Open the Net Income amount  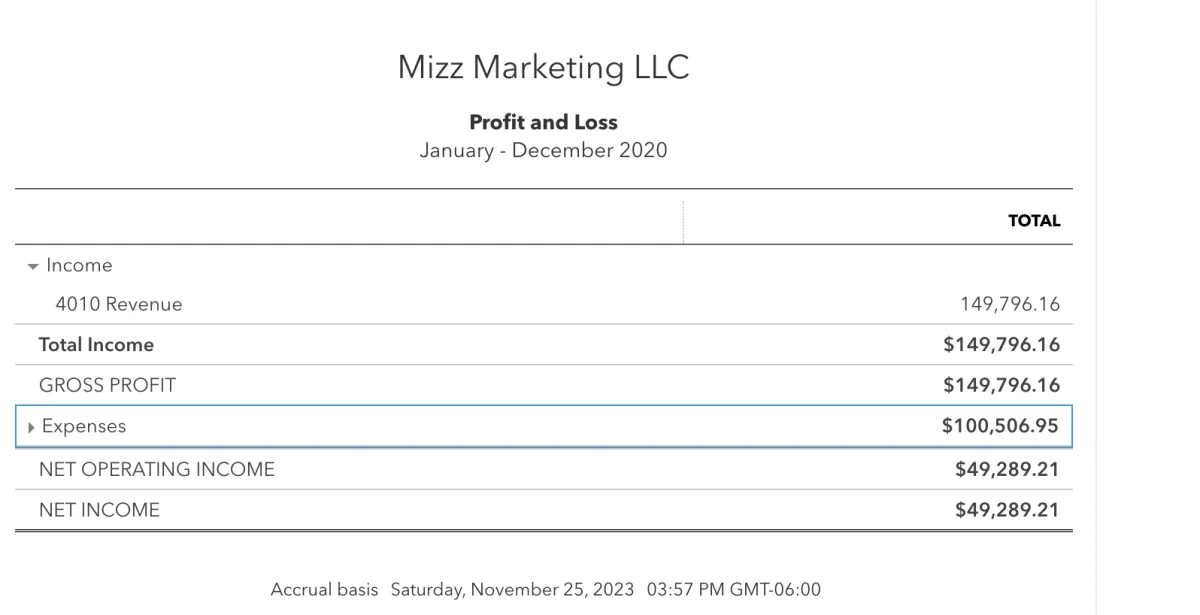(x=1006, y=510)
